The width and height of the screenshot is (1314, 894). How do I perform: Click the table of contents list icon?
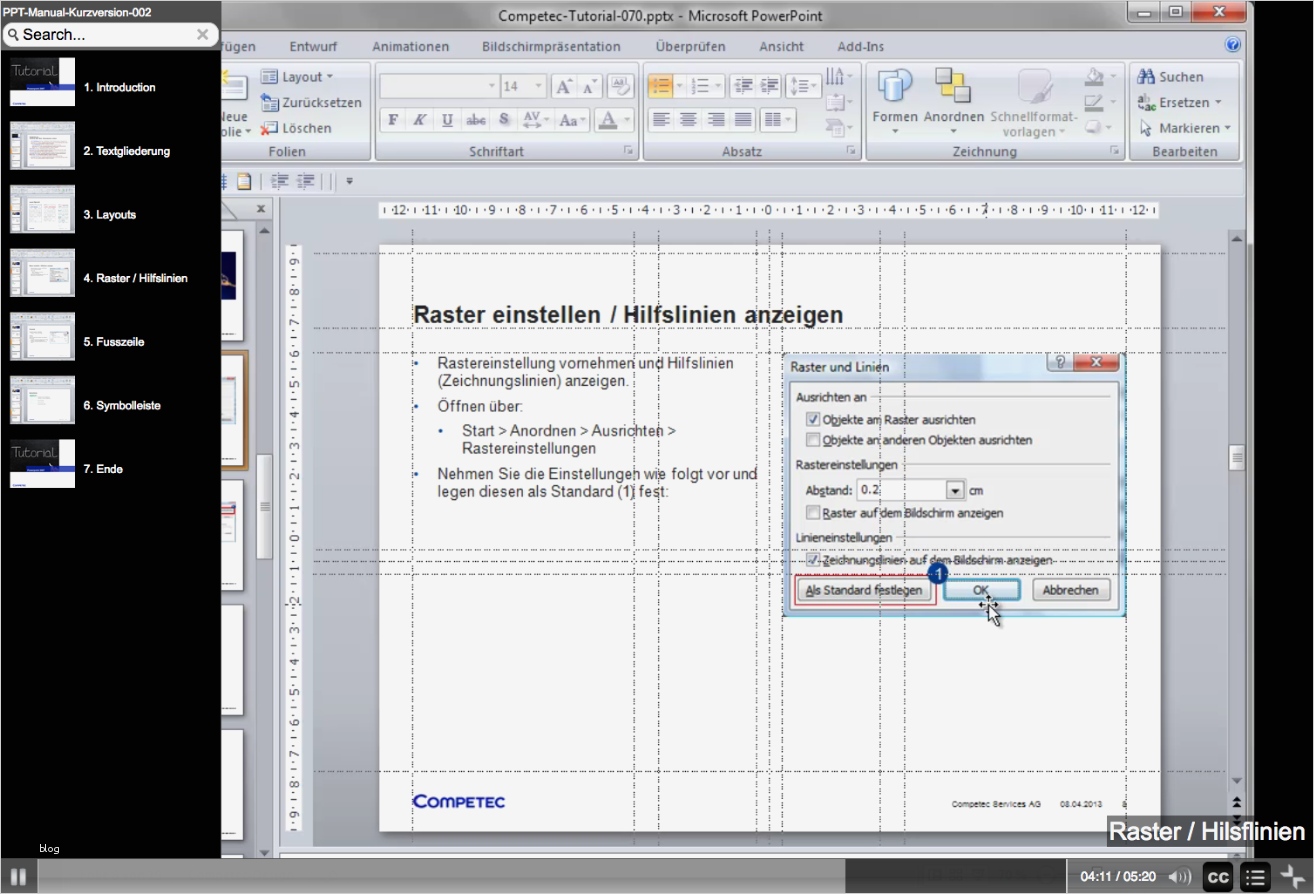(x=1255, y=877)
